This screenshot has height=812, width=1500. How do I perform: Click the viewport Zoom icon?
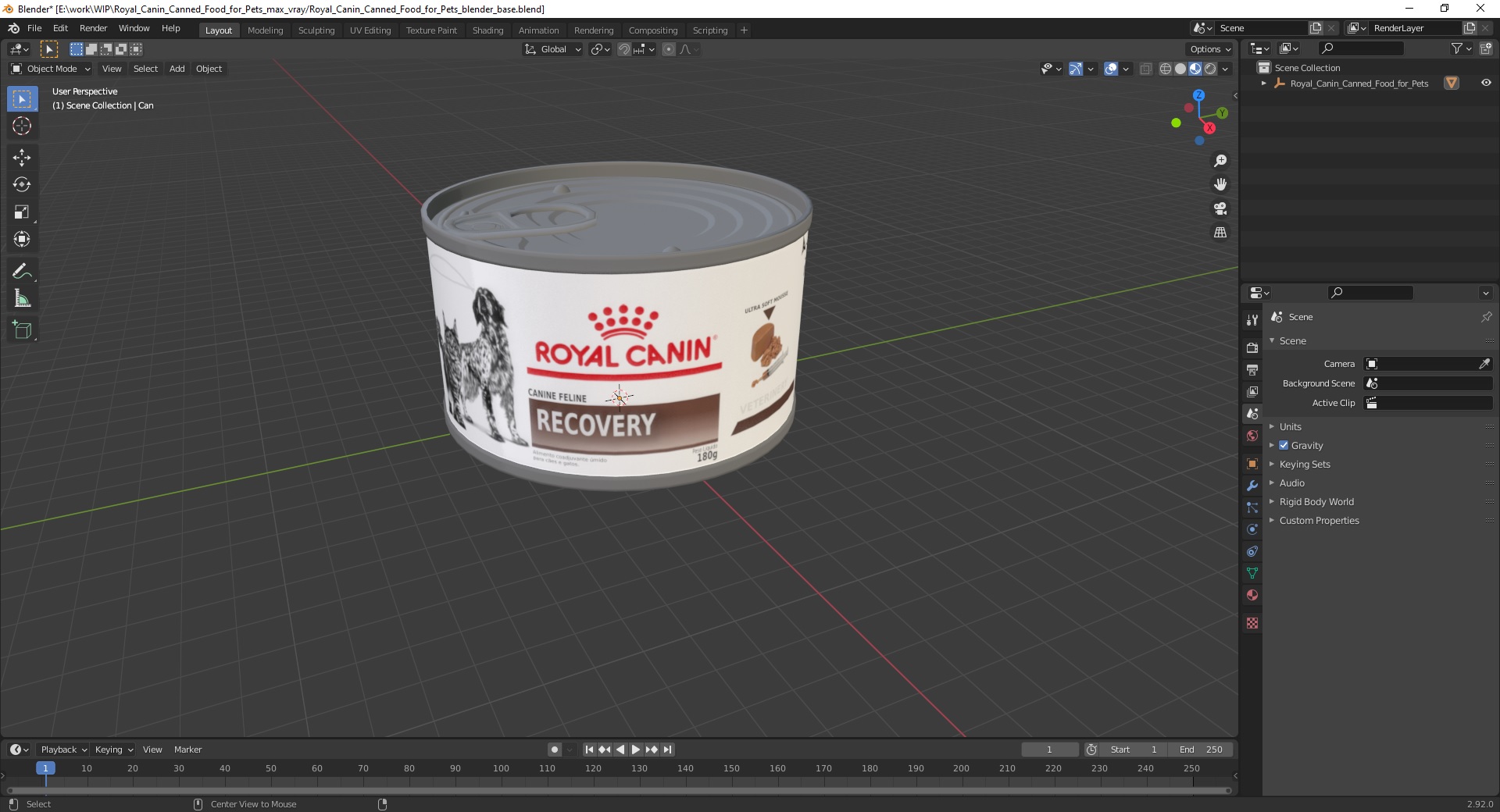(x=1220, y=161)
